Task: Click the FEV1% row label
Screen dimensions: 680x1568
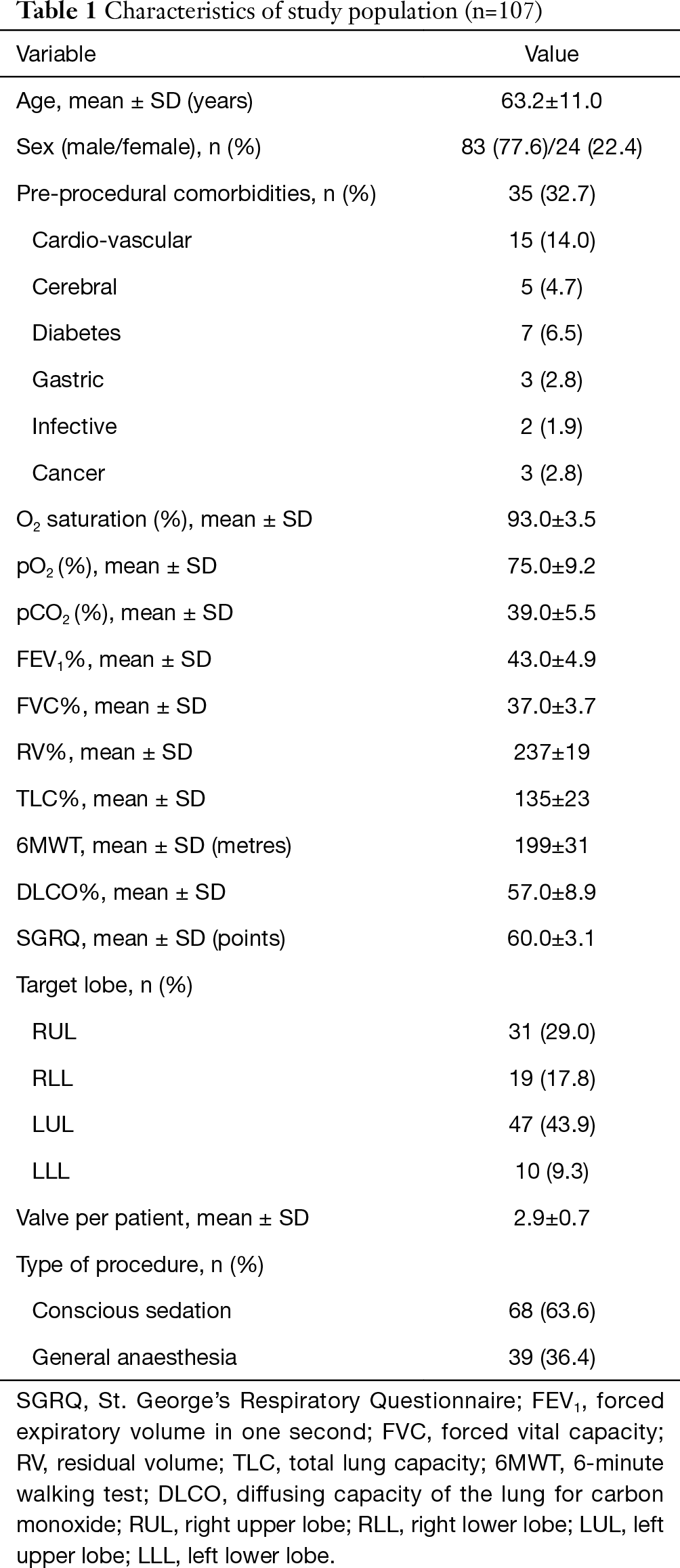Action: [x=114, y=660]
